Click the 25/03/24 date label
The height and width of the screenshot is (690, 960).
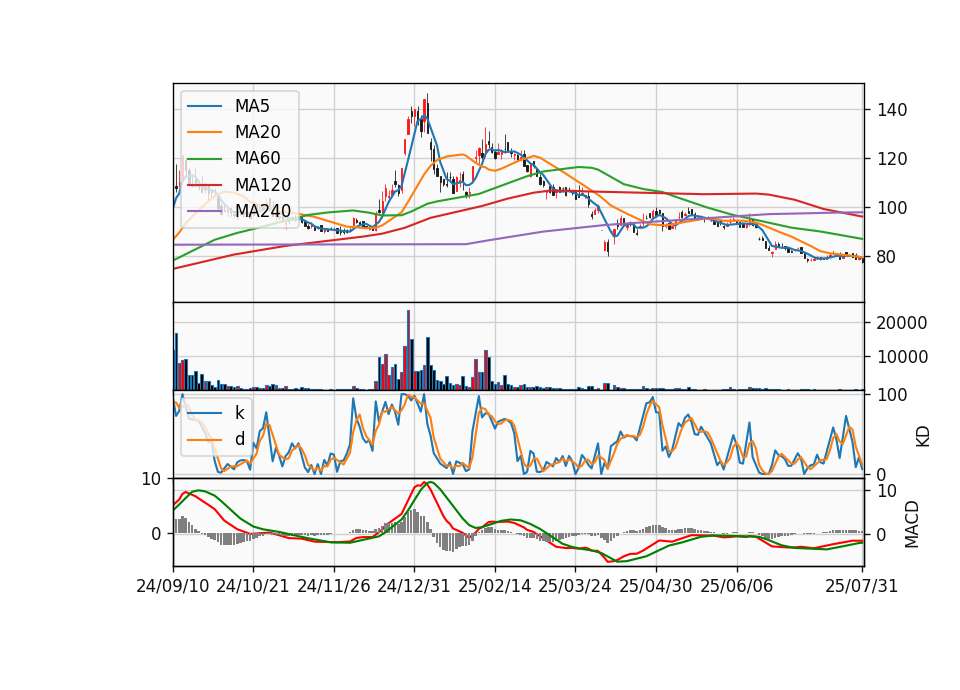[x=575, y=586]
